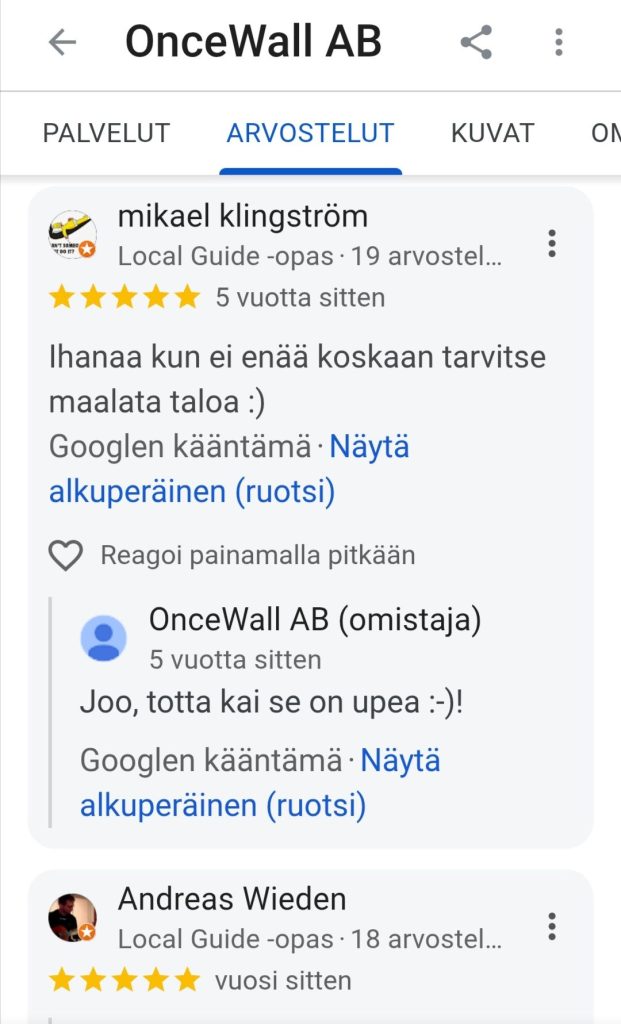The width and height of the screenshot is (621, 1024).
Task: Tap the OnceWall AB owner avatar
Action: tap(104, 639)
